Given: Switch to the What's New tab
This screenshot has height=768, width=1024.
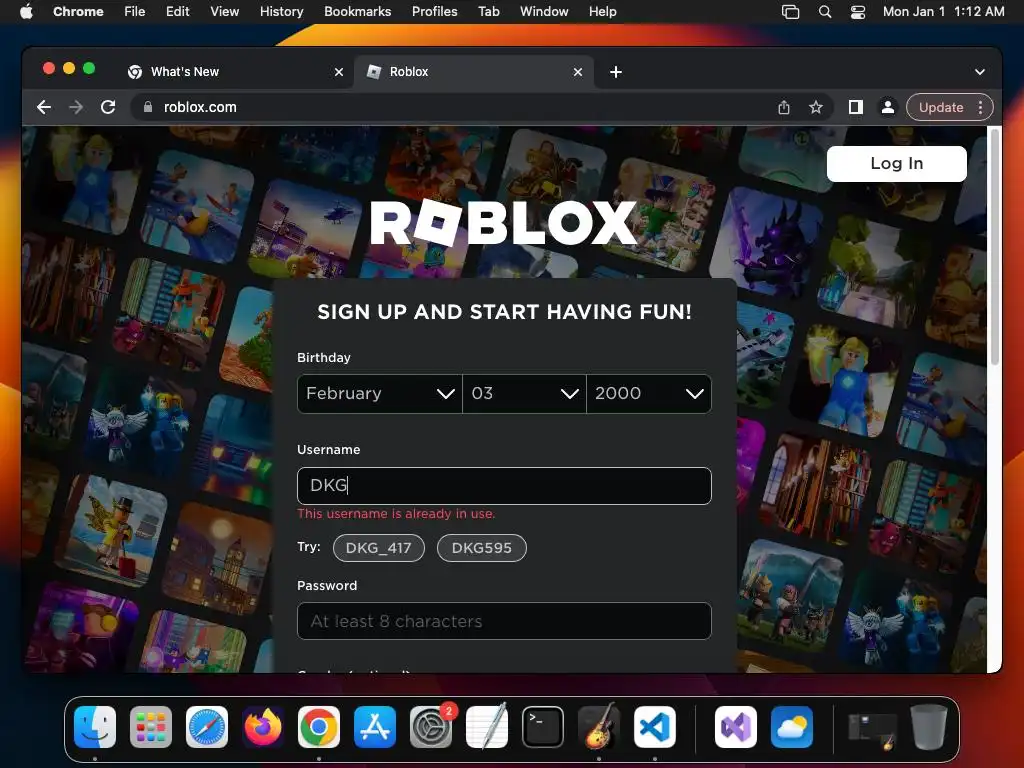Looking at the screenshot, I should 236,72.
